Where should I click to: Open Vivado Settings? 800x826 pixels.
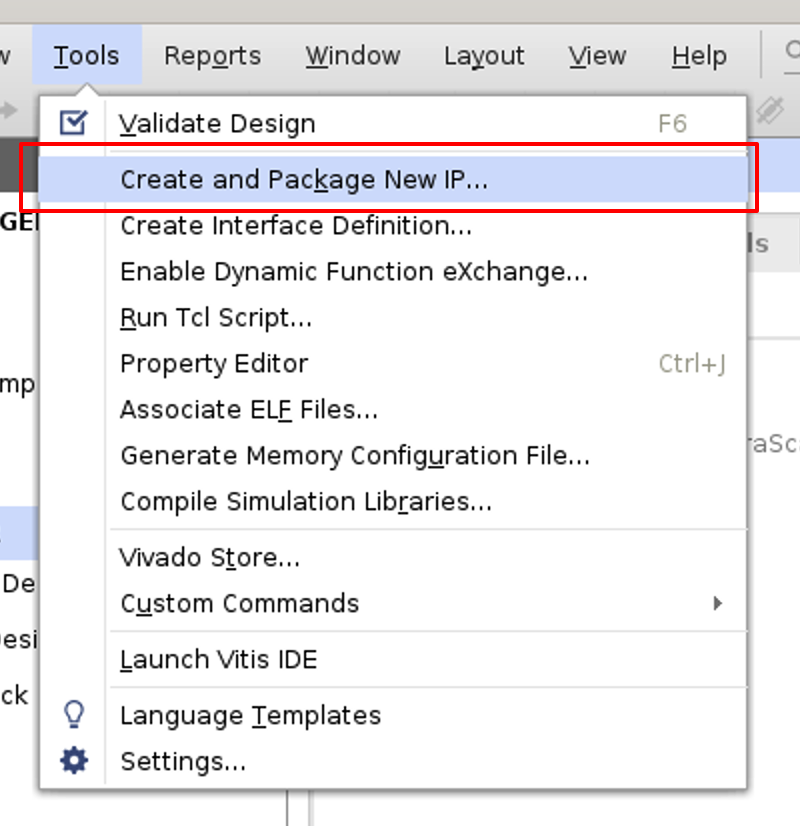pyautogui.click(x=183, y=760)
